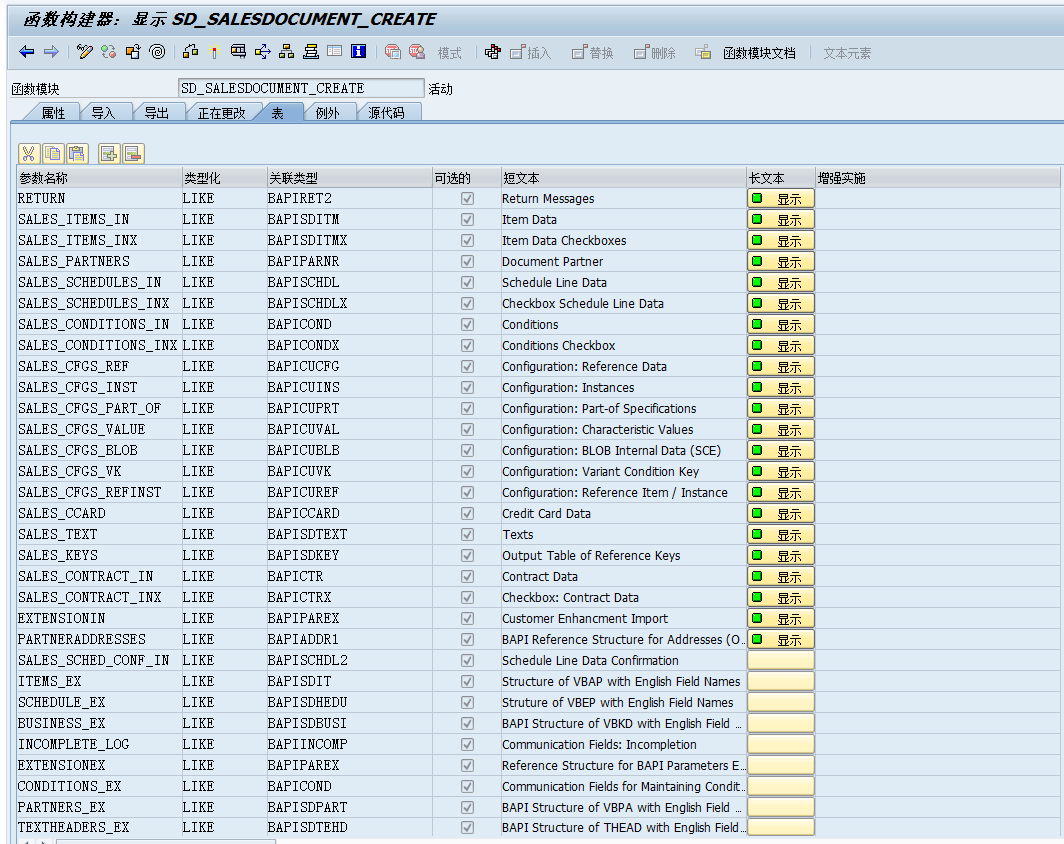The height and width of the screenshot is (844, 1064).
Task: Copy parameters using the copy icon
Action: tap(52, 153)
